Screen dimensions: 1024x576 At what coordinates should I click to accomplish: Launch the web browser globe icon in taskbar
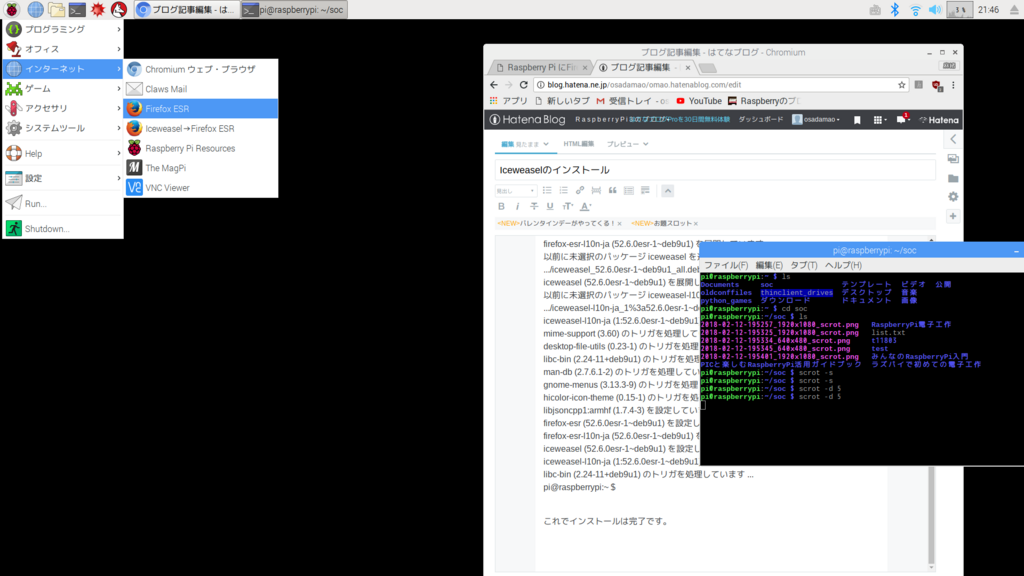point(35,10)
